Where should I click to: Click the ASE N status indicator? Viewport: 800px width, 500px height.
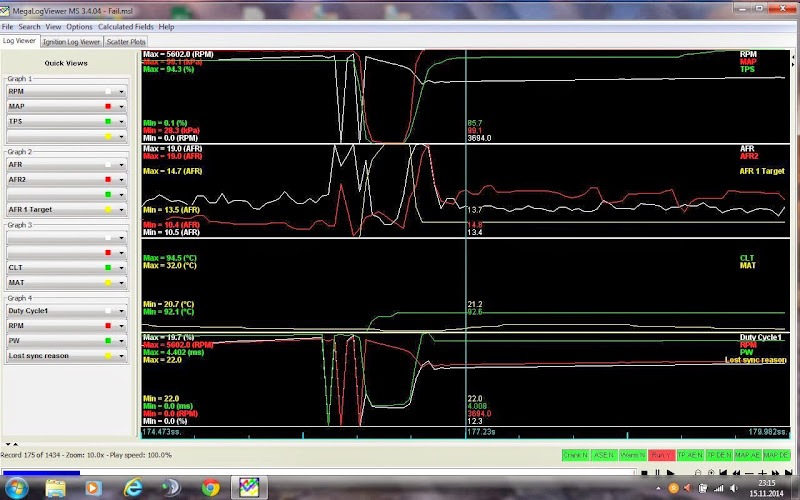(x=604, y=455)
